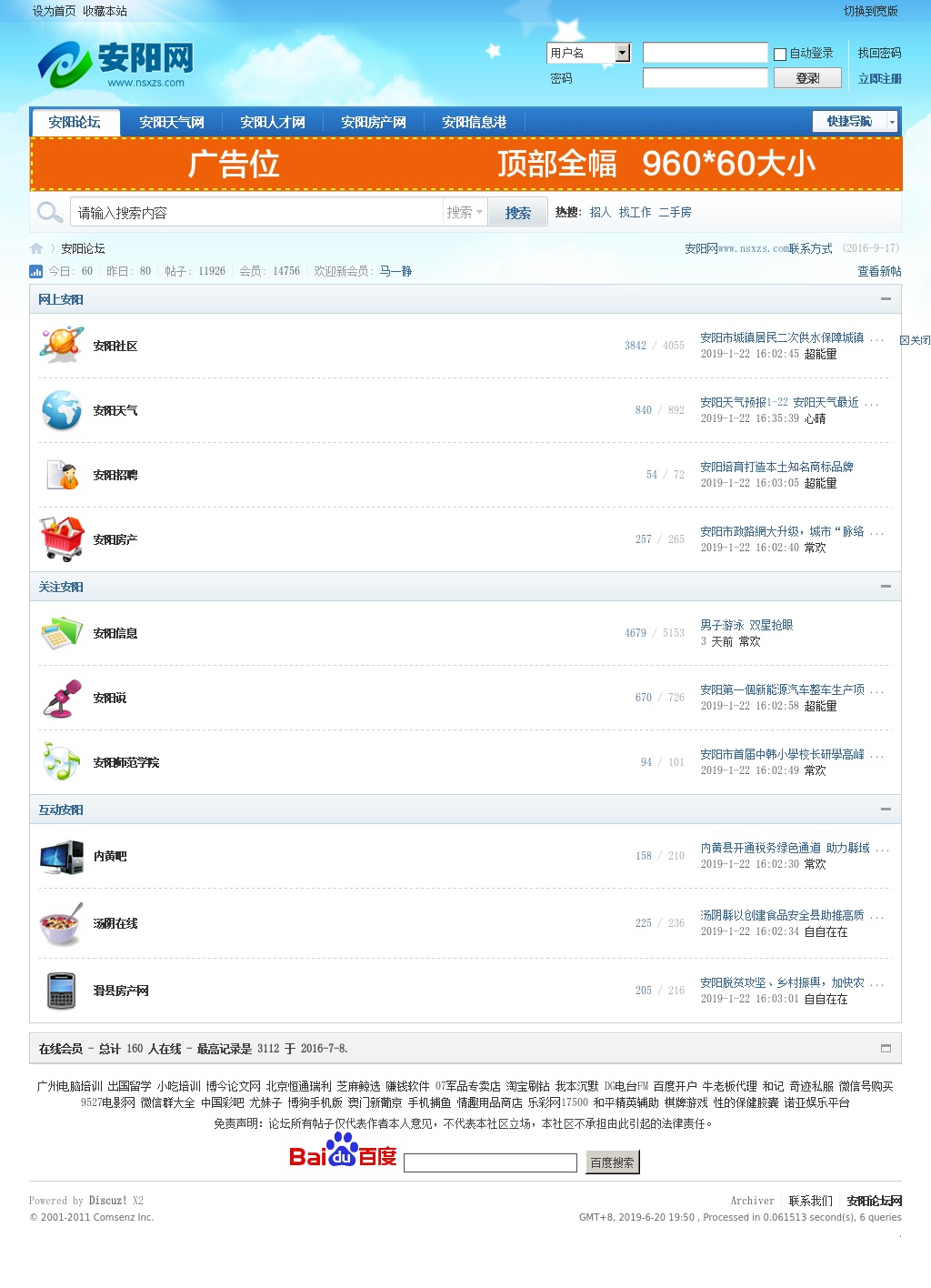Click 切换到宽版 link
The height and width of the screenshot is (1288, 931).
871,11
